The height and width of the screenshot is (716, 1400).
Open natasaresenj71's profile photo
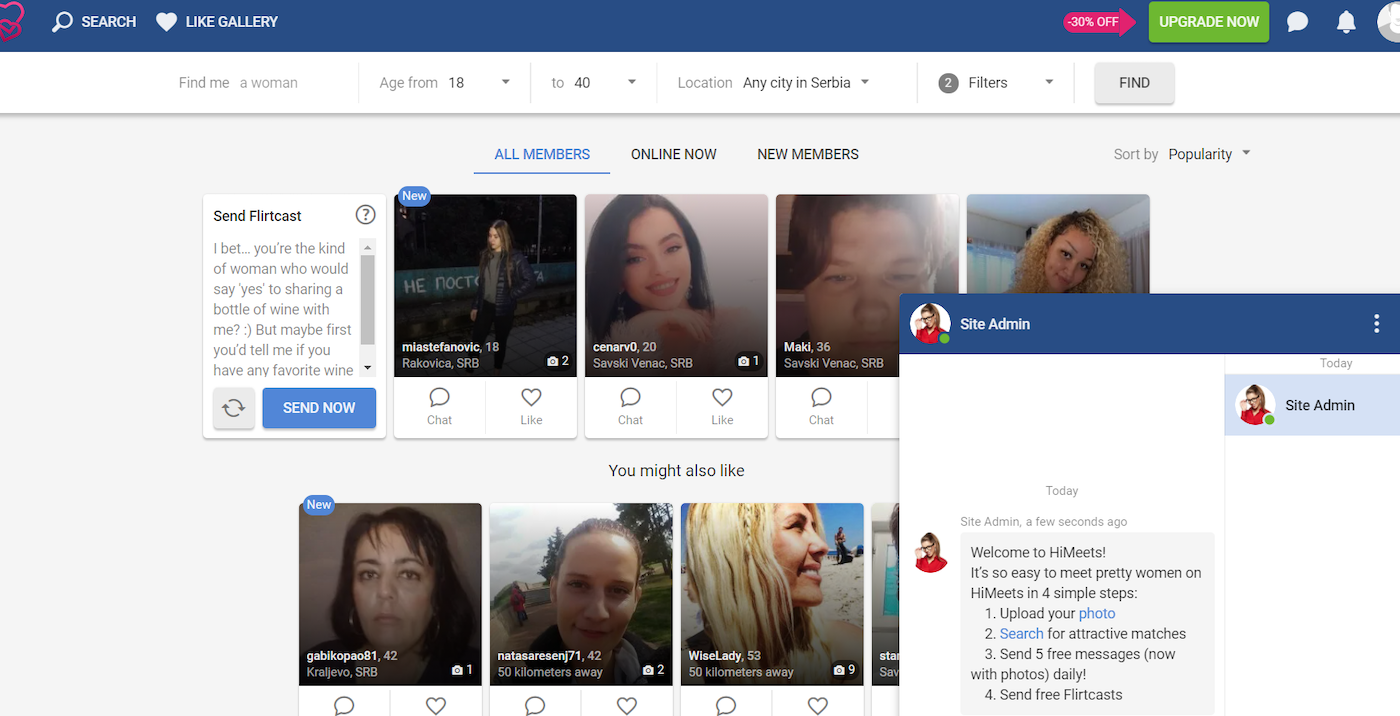[x=582, y=594]
